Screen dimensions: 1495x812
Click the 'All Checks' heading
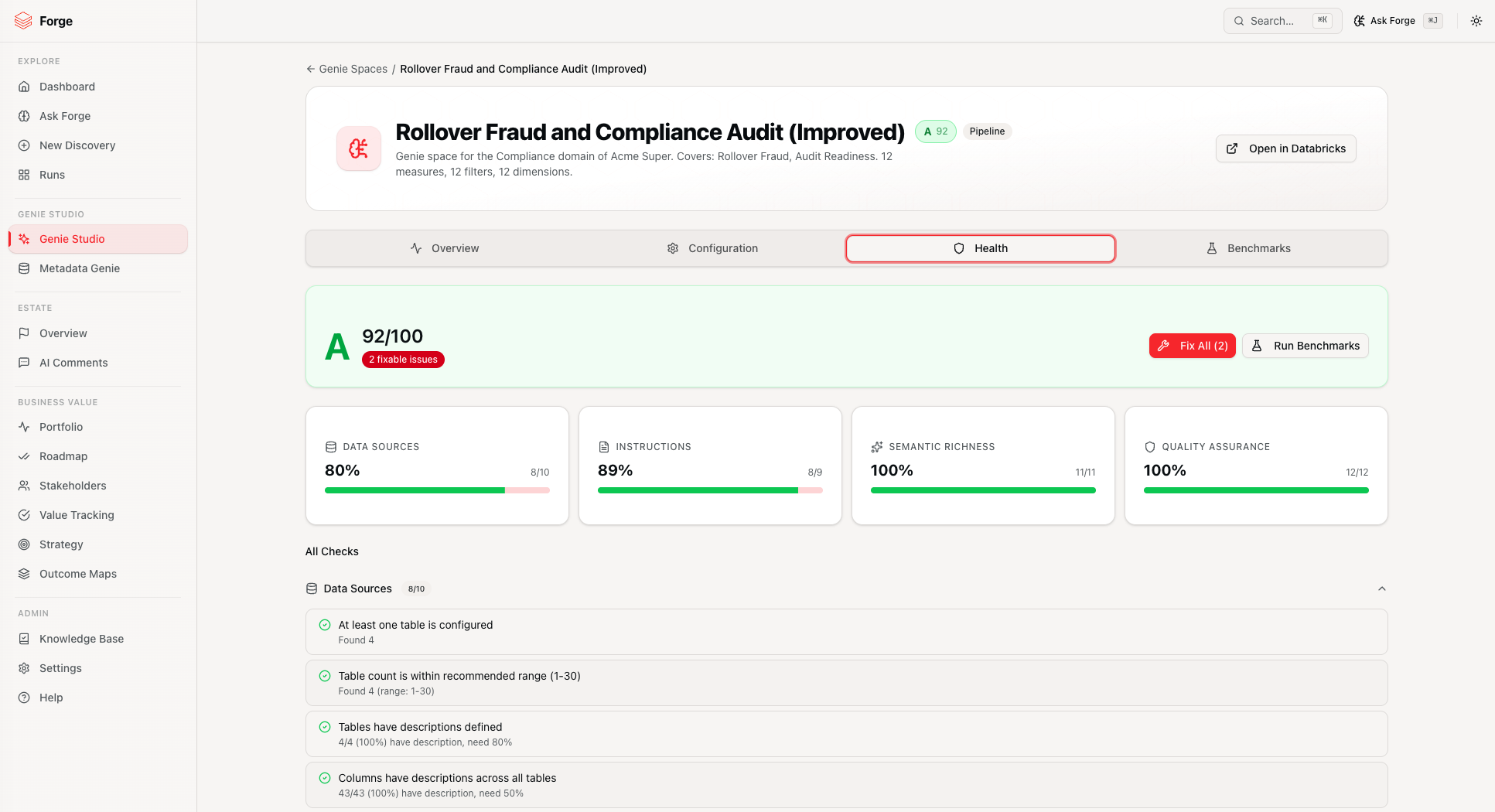332,551
